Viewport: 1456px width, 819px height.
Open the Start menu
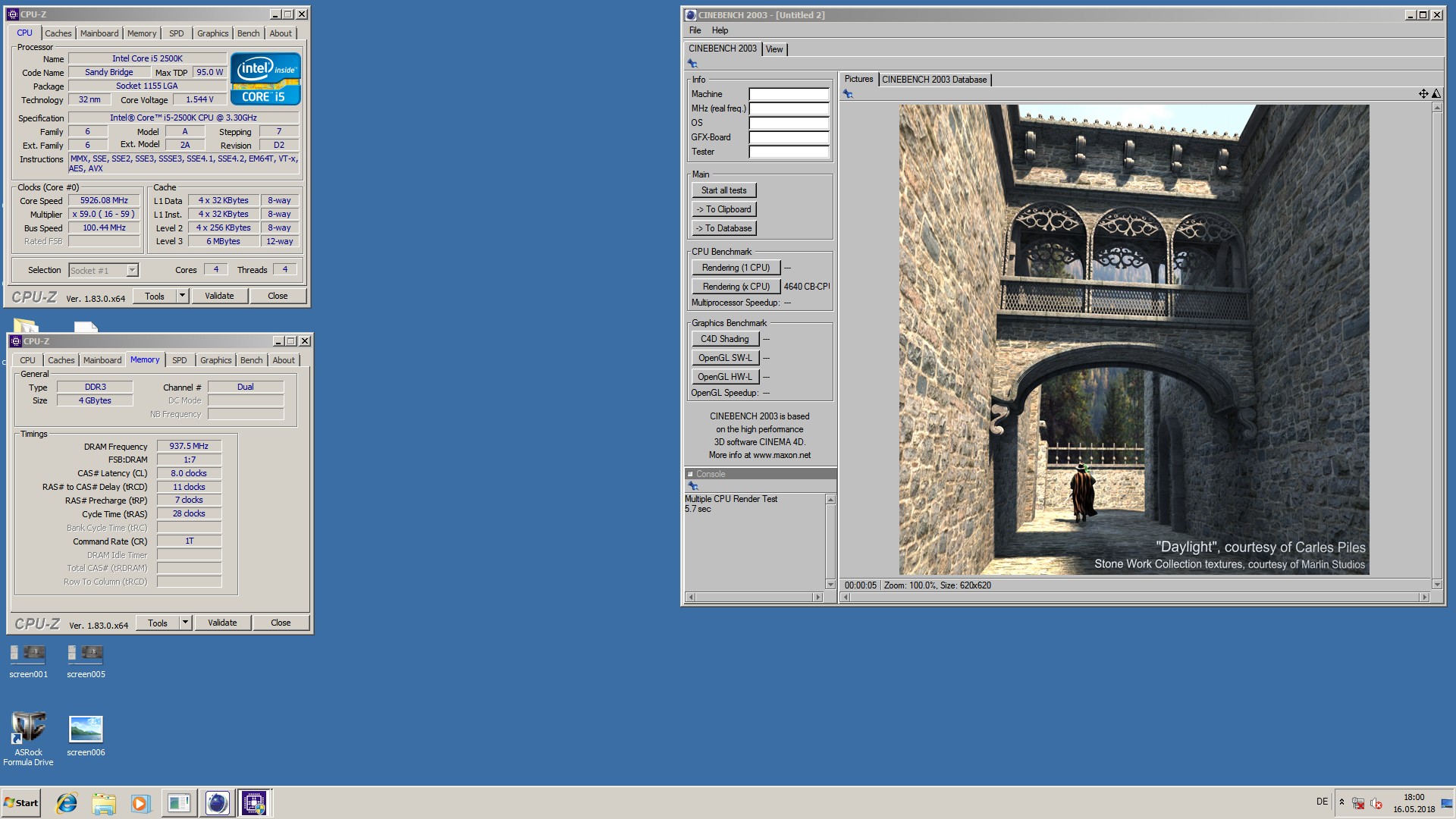pos(21,803)
